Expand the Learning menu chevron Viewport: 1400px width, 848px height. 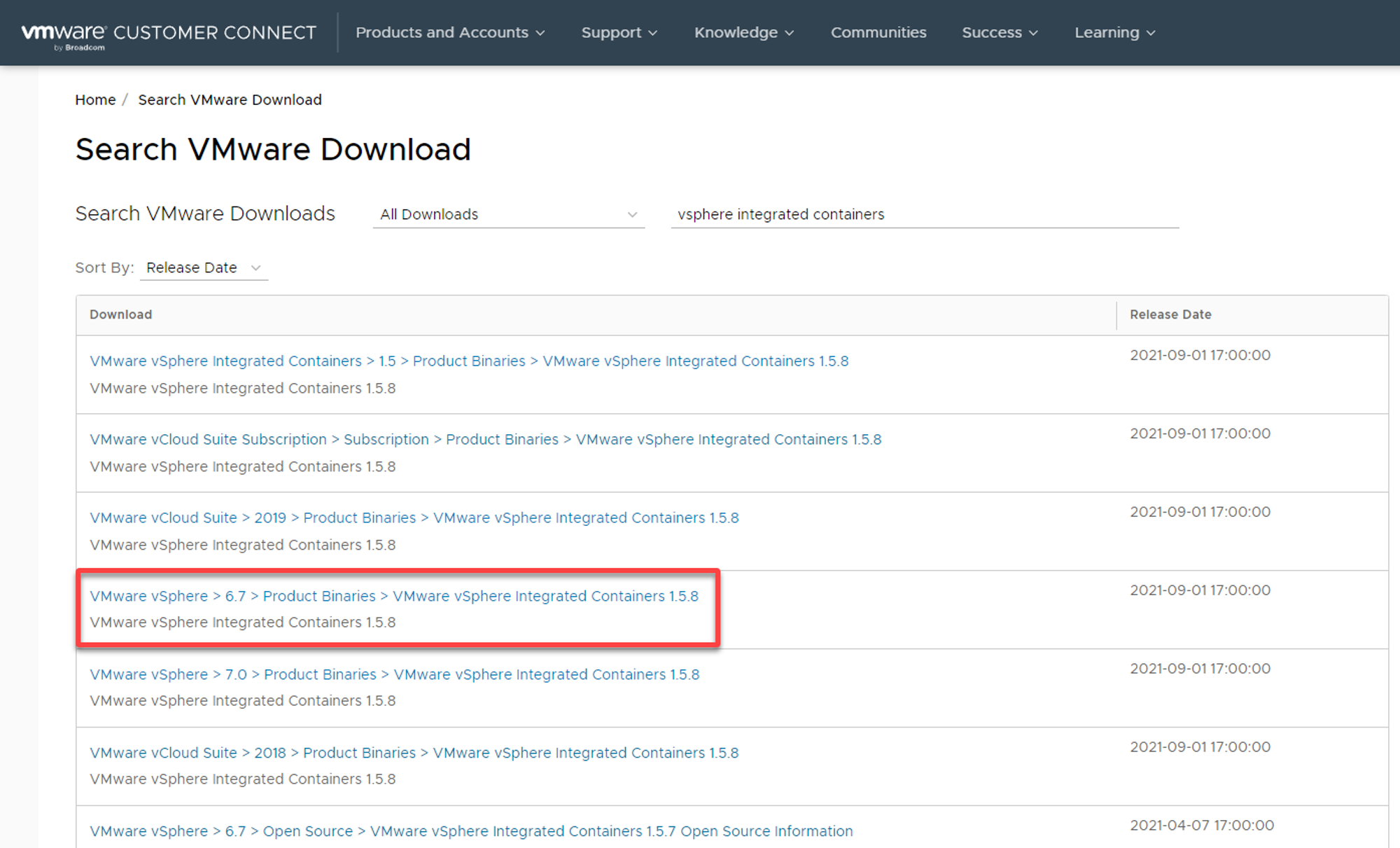(x=1151, y=33)
